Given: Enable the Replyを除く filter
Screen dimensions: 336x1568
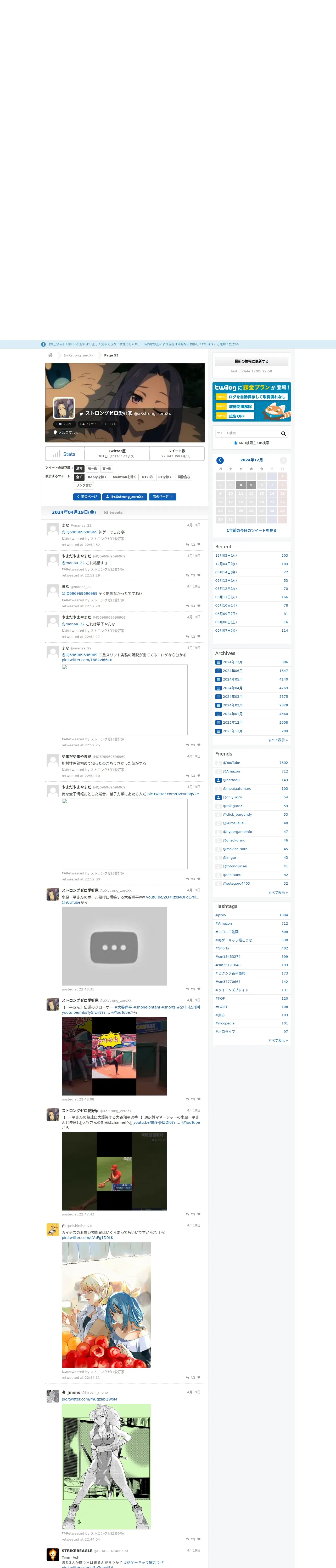Looking at the screenshot, I should pos(98,477).
